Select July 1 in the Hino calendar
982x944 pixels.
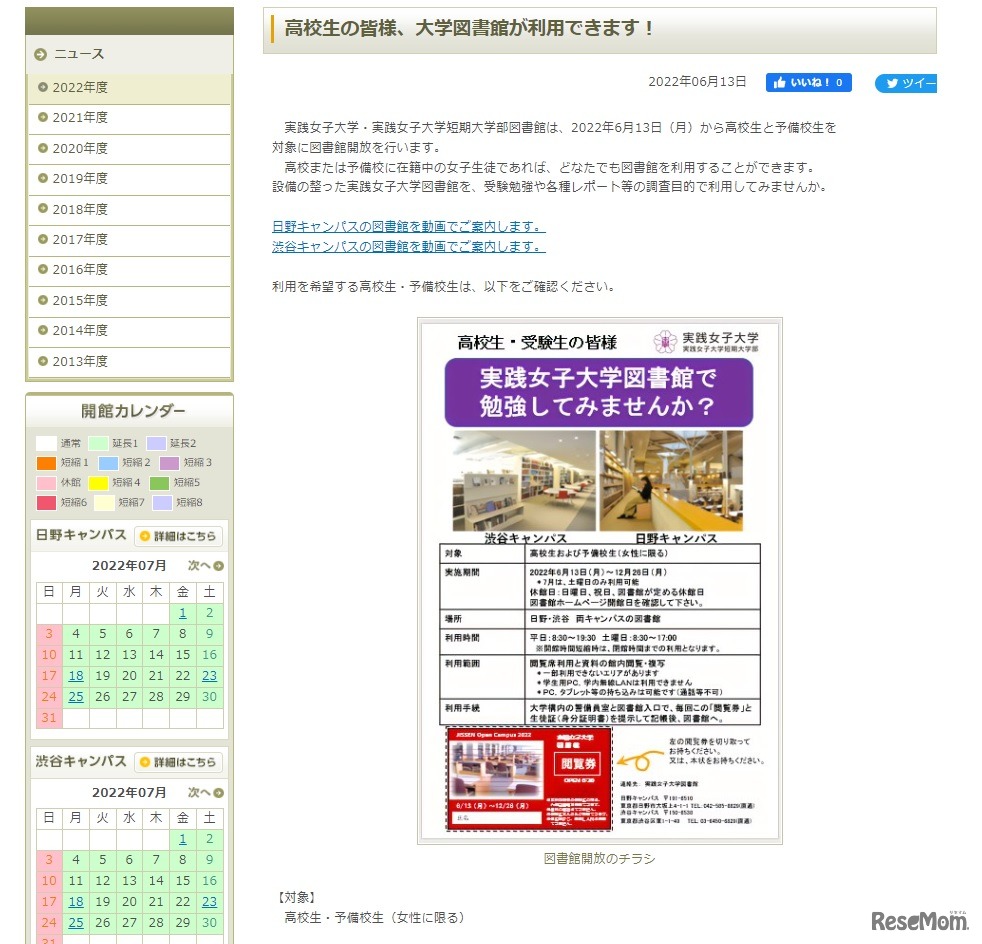tap(182, 613)
